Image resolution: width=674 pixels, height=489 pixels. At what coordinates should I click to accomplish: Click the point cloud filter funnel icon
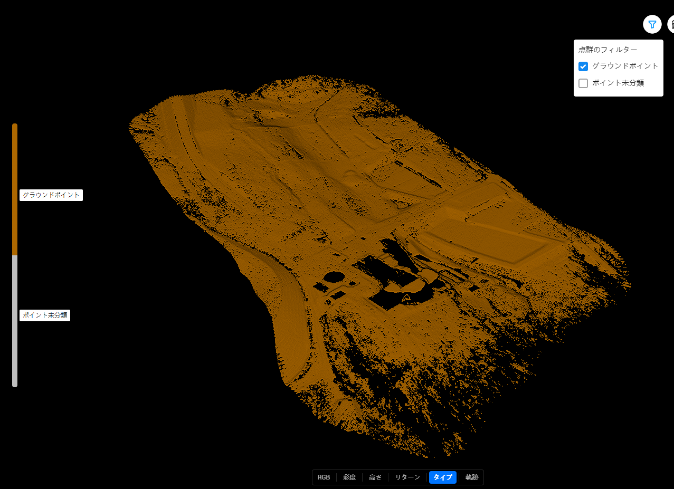pyautogui.click(x=652, y=24)
